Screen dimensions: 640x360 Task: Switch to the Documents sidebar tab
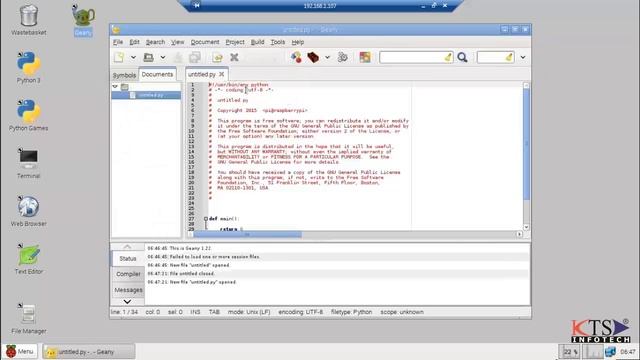pos(157,74)
